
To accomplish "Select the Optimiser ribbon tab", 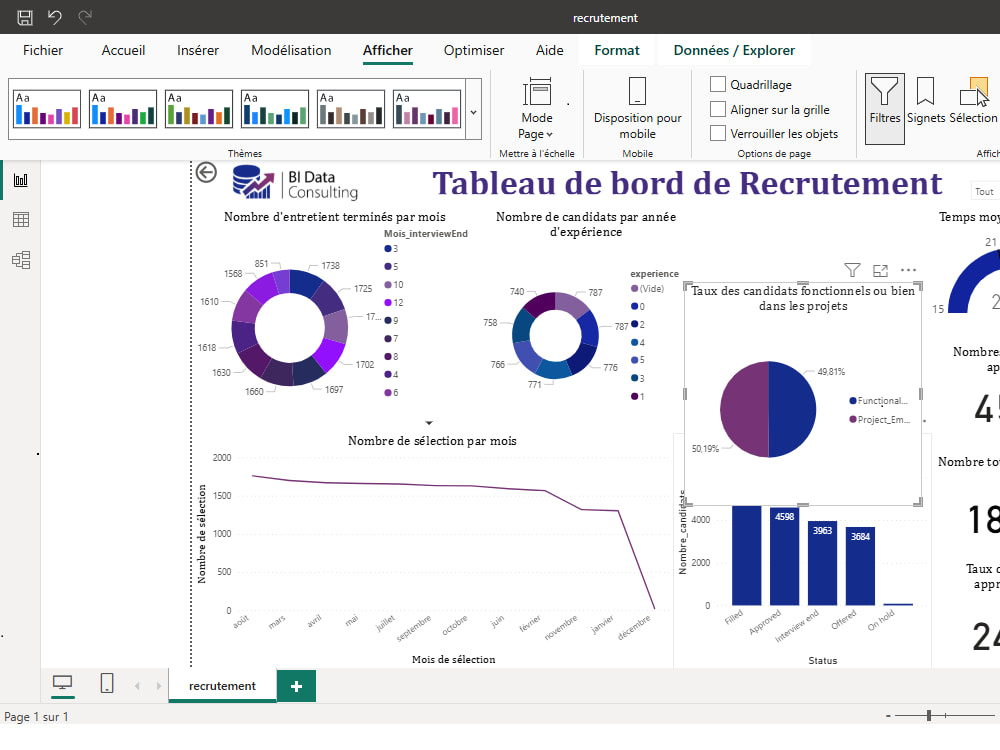I will coord(474,50).
